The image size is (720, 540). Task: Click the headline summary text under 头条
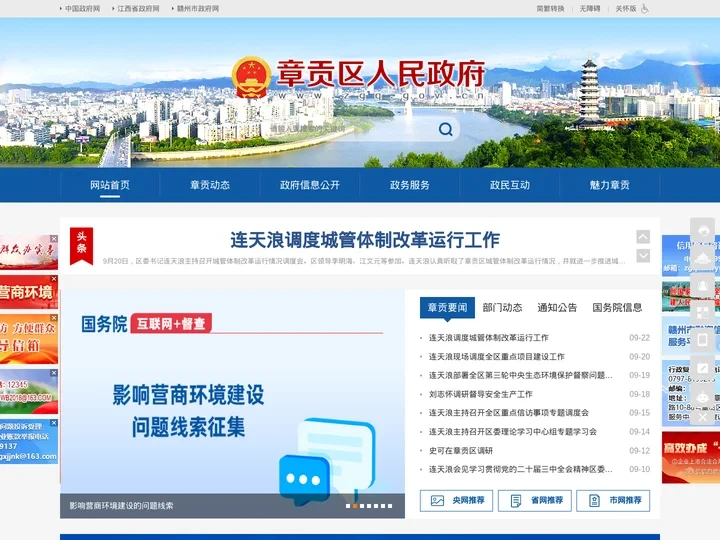tap(364, 261)
